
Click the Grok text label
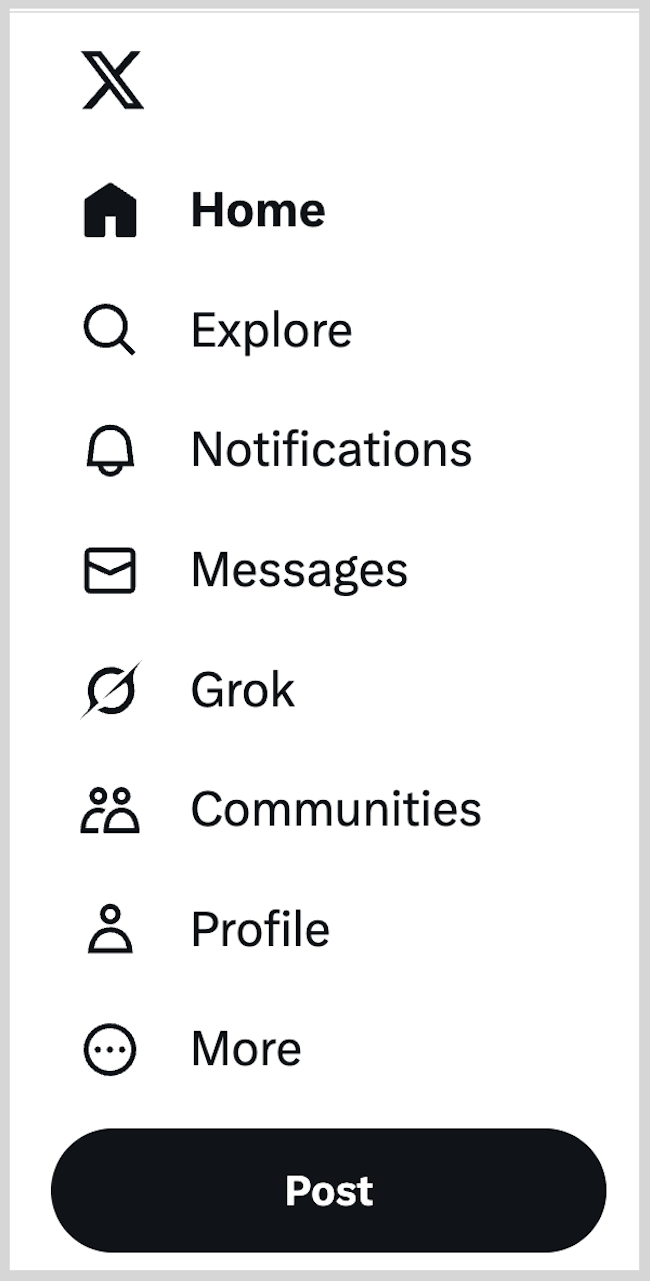click(243, 690)
